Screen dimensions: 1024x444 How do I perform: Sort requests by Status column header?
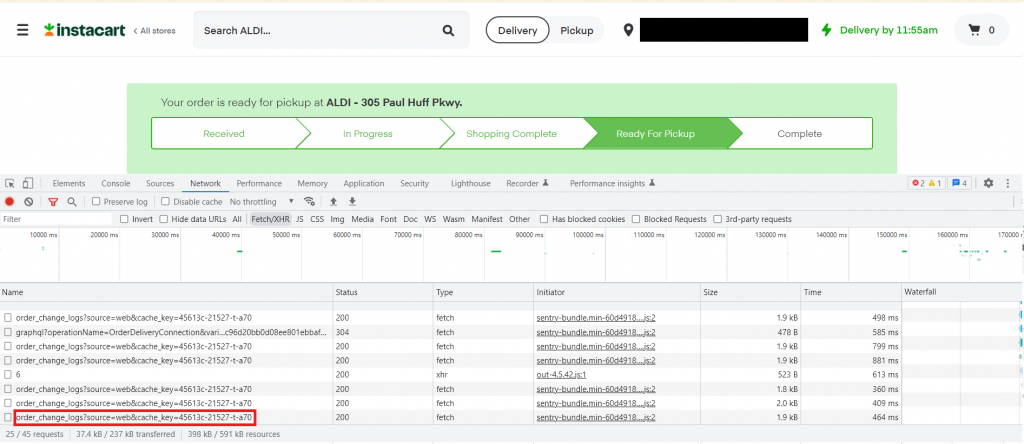(383, 293)
